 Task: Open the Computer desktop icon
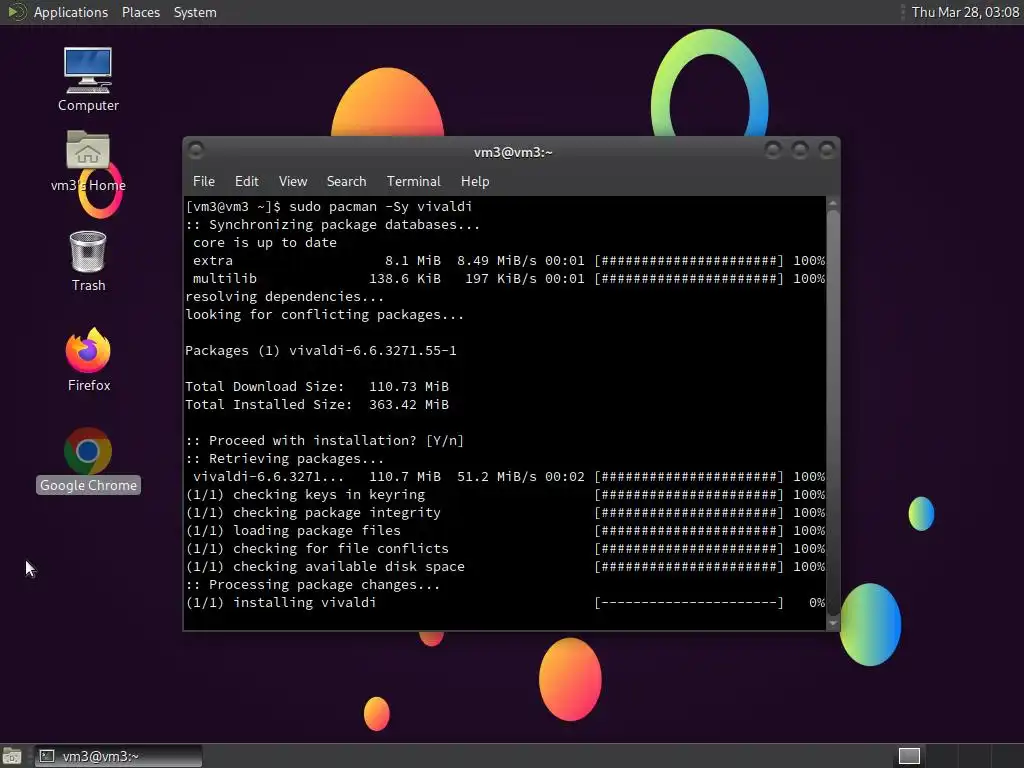[x=88, y=79]
